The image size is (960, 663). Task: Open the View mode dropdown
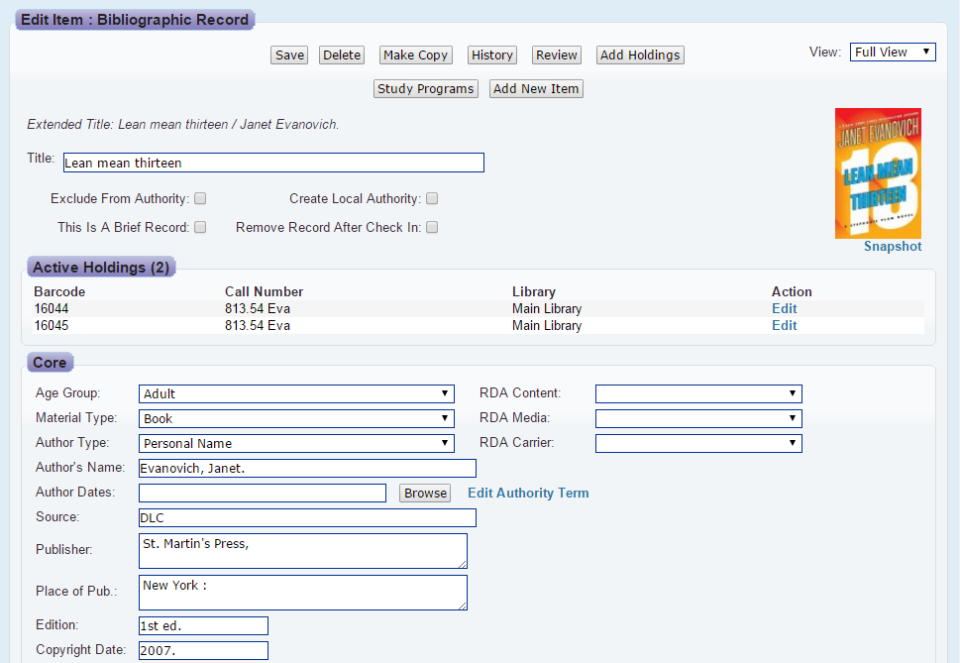891,51
